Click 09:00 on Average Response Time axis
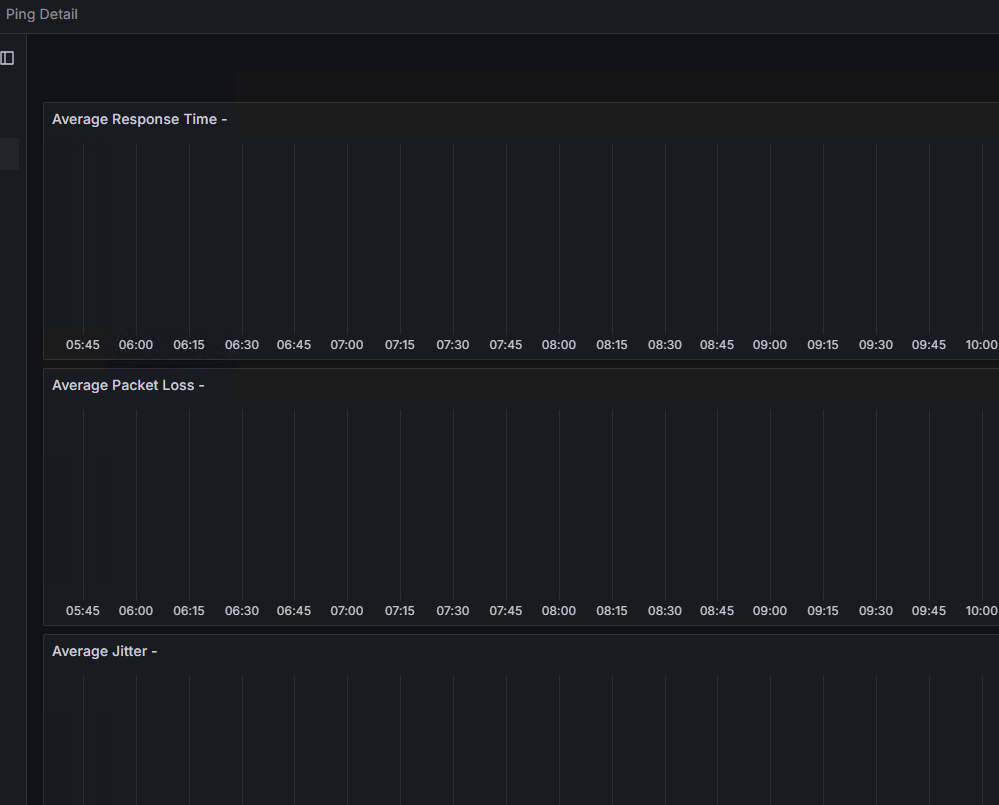The width and height of the screenshot is (999, 805). [x=770, y=345]
